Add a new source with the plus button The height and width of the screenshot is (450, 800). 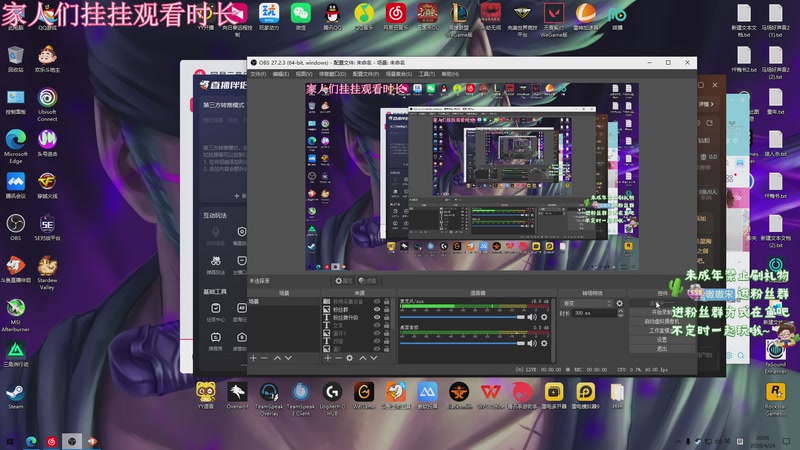(328, 358)
